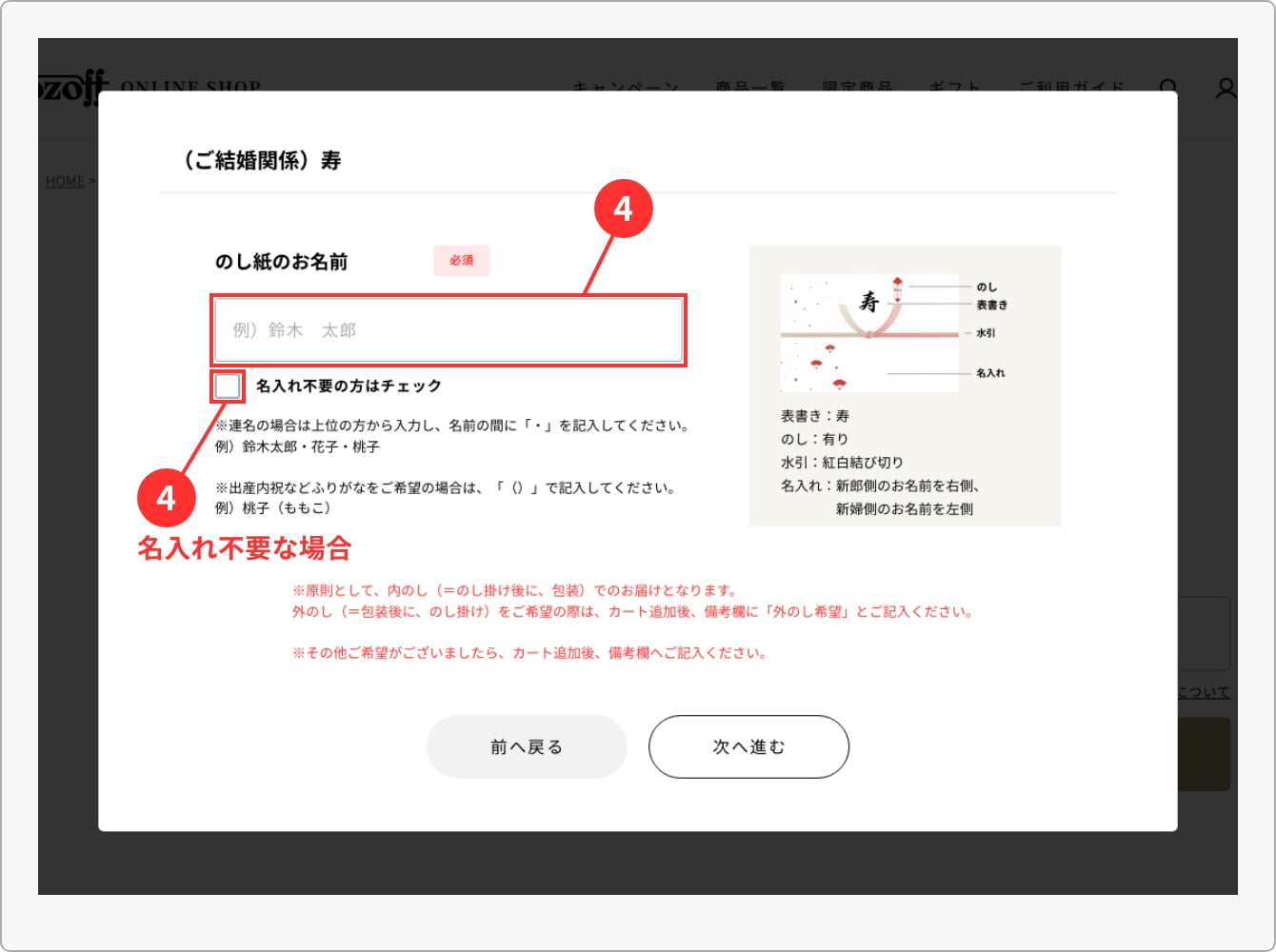
Task: Open the 商品一覧 menu item
Action: tap(750, 88)
